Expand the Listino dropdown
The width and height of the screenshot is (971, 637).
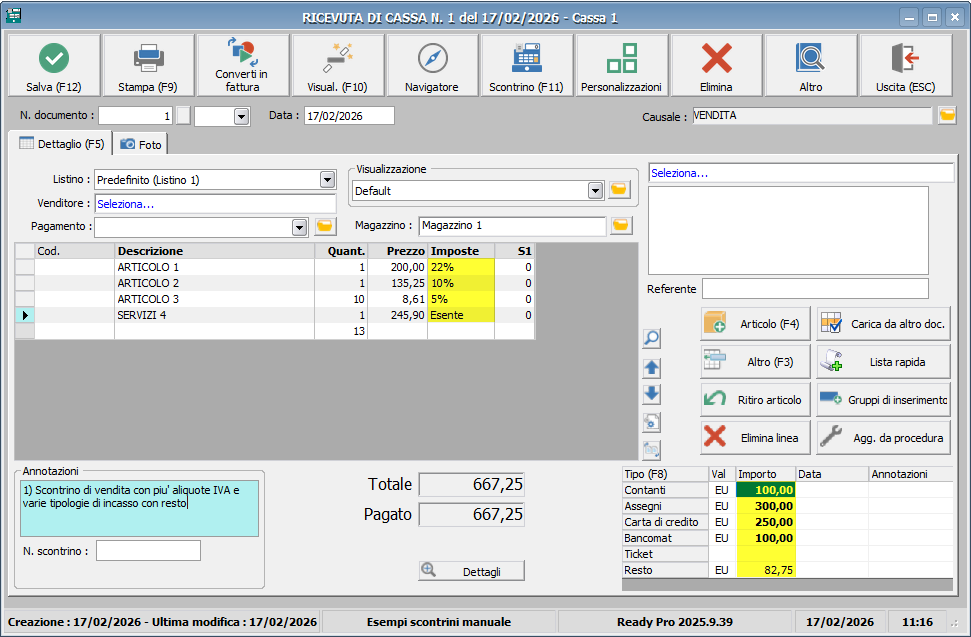pos(327,180)
